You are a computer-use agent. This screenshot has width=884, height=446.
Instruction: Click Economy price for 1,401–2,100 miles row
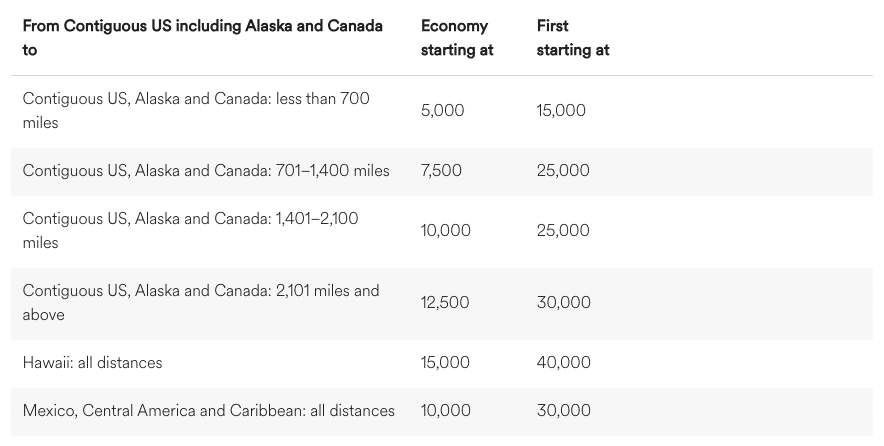coord(446,230)
